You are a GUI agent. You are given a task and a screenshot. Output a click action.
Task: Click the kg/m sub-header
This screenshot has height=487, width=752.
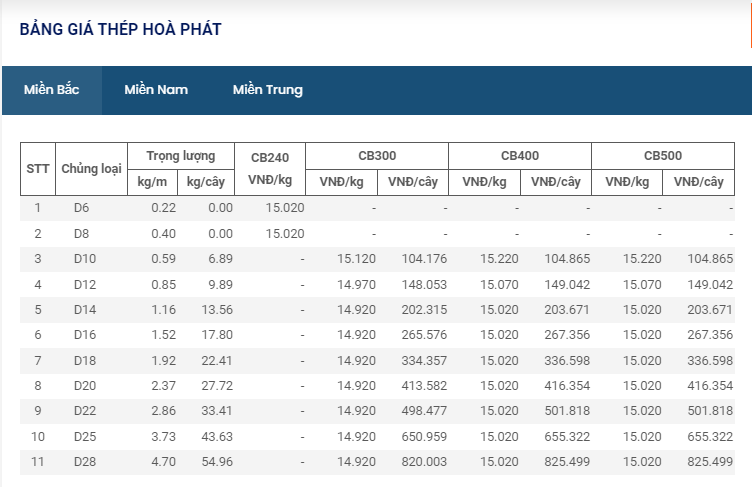tap(153, 182)
